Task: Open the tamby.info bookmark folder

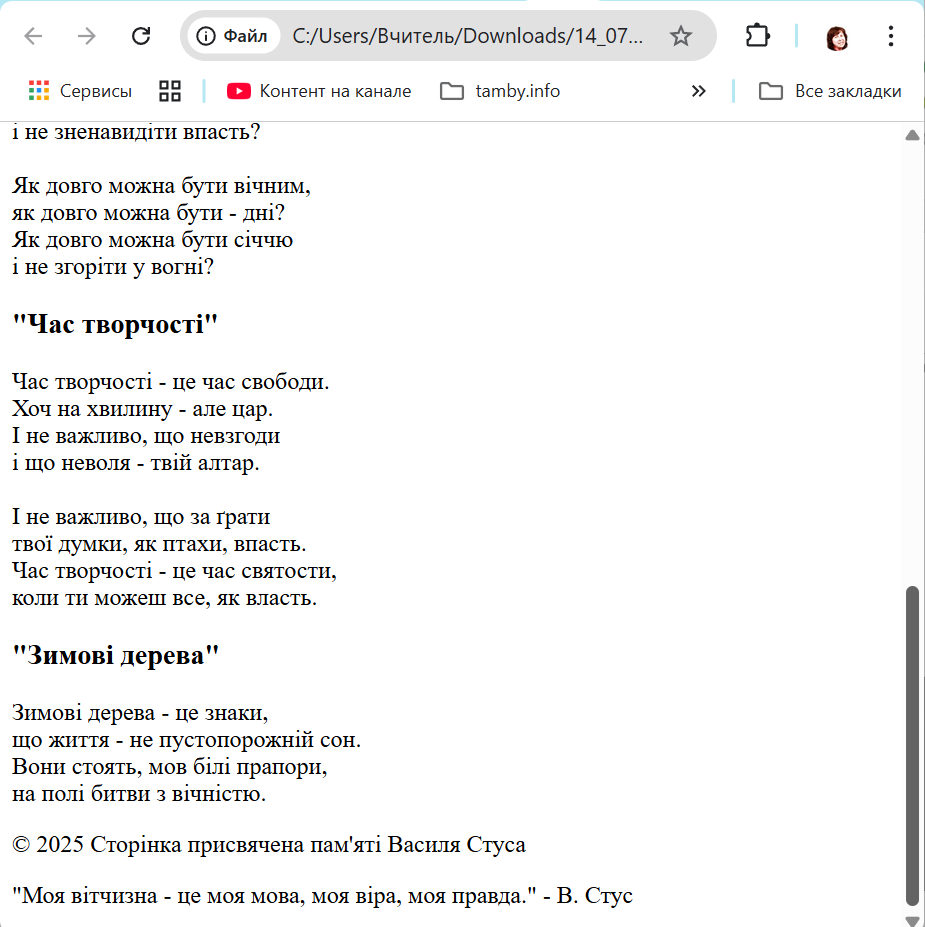Action: coord(500,91)
